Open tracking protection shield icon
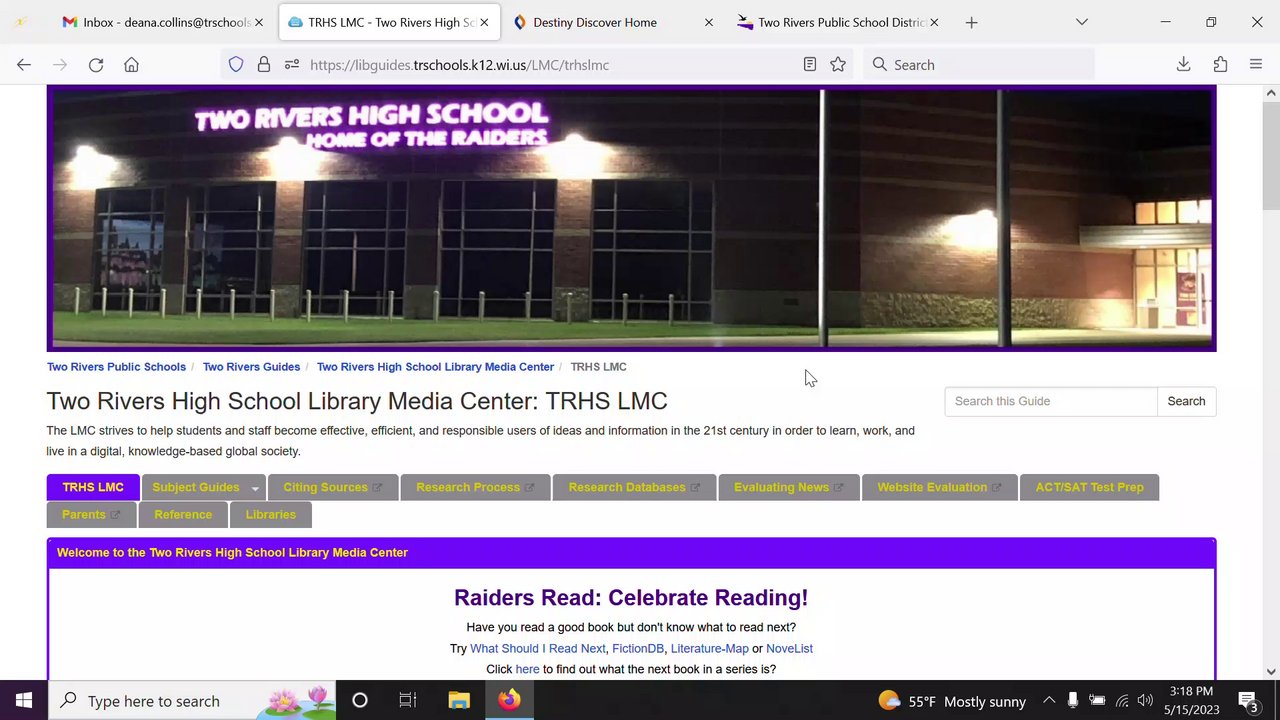1280x720 pixels. click(x=236, y=65)
